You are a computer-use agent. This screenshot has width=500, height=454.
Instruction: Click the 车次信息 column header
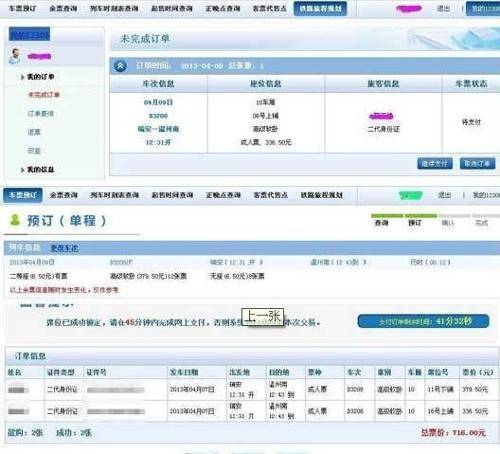click(158, 84)
